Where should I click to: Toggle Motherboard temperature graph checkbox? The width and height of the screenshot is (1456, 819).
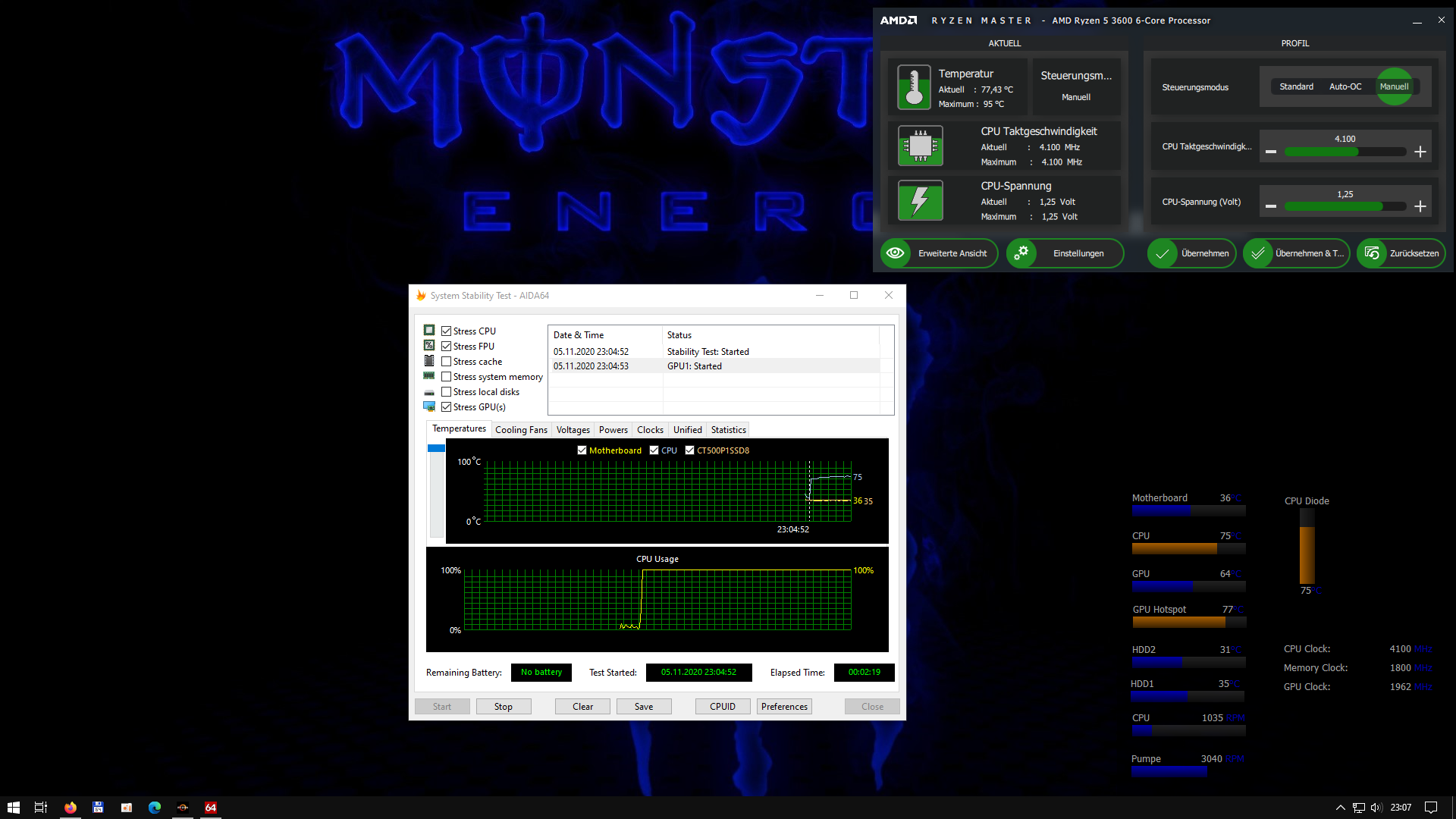pyautogui.click(x=582, y=450)
